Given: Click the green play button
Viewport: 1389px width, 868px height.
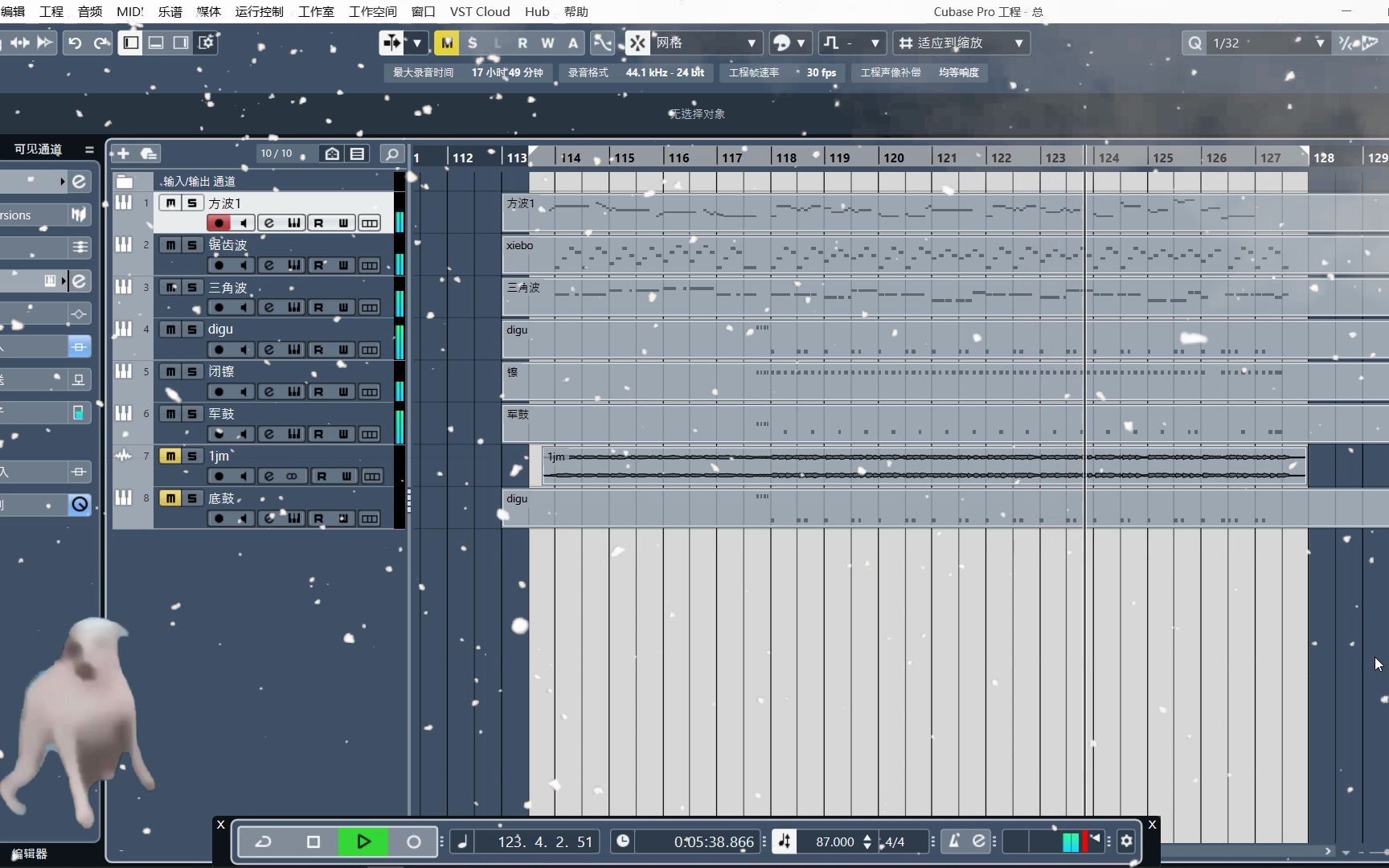Looking at the screenshot, I should (x=363, y=841).
